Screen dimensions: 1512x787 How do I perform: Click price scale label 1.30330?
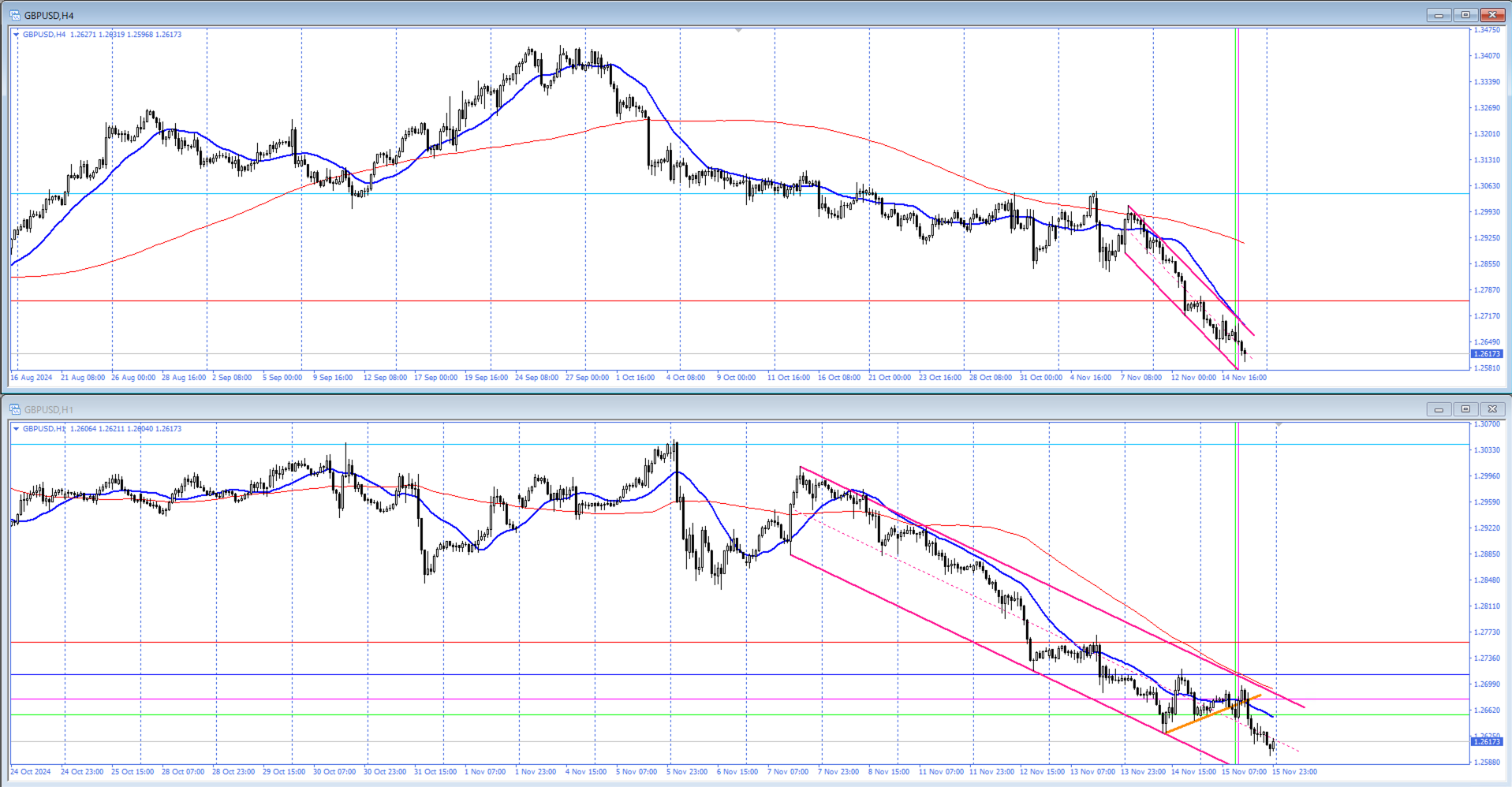1487,450
